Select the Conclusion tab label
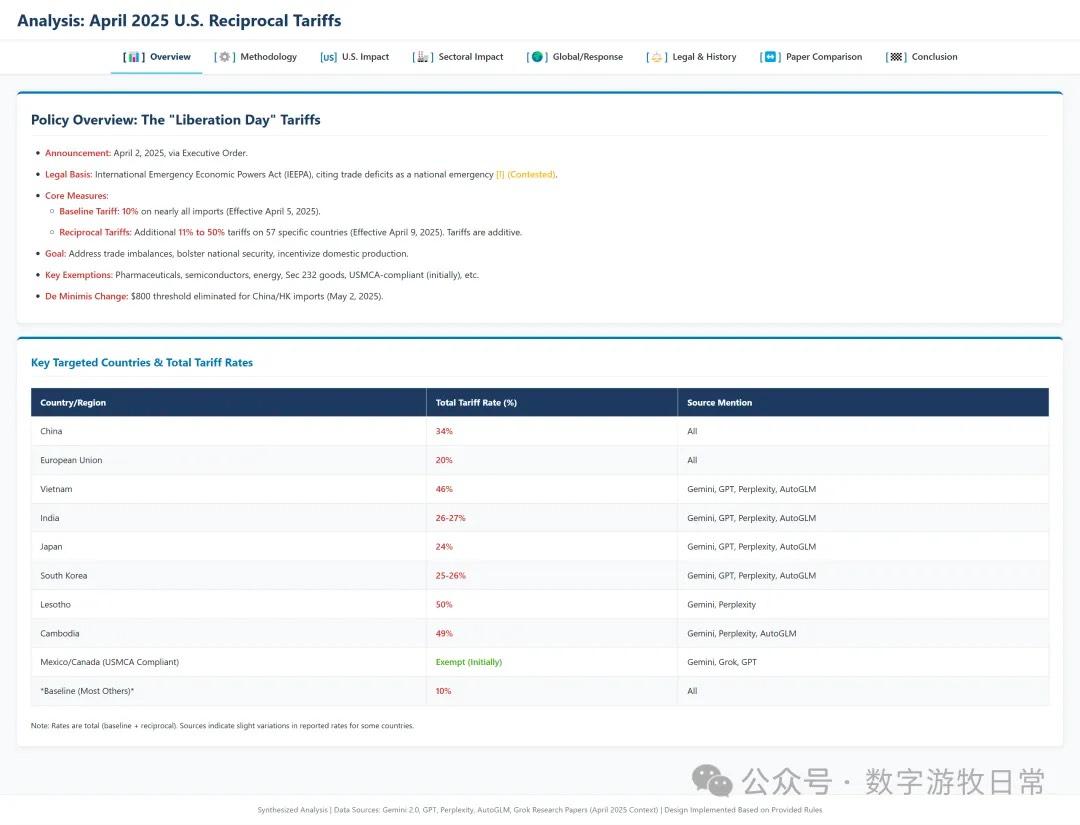This screenshot has height=825, width=1080. (934, 57)
